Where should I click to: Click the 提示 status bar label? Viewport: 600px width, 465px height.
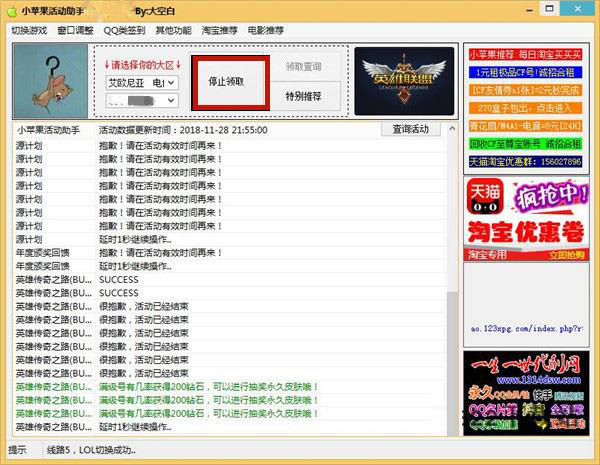point(17,450)
